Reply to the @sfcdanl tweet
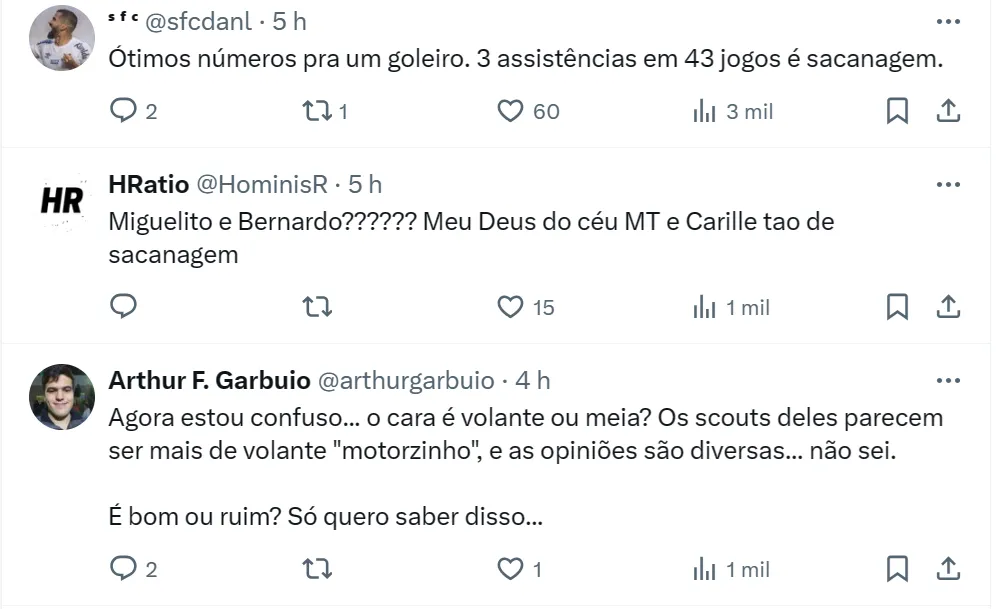 coord(123,111)
